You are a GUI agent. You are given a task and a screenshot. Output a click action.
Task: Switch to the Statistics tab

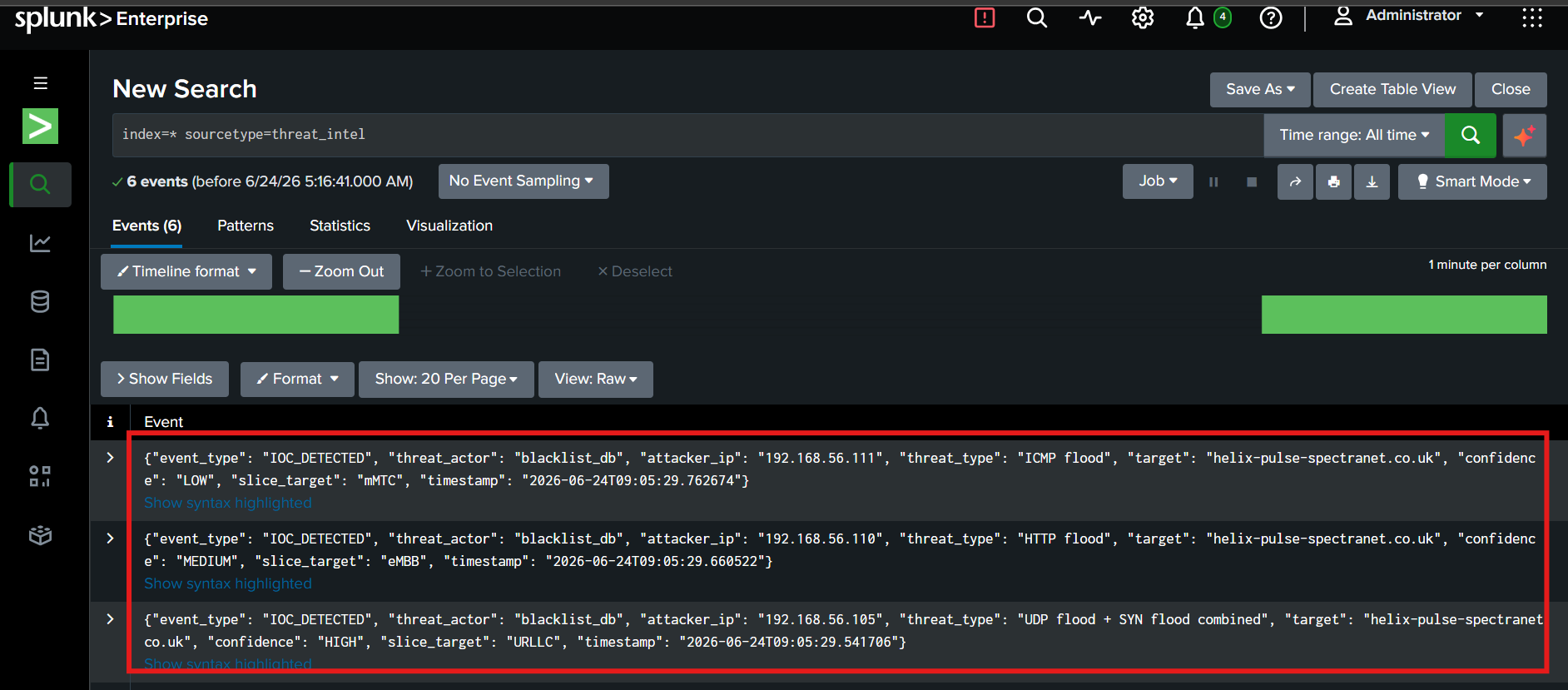340,226
